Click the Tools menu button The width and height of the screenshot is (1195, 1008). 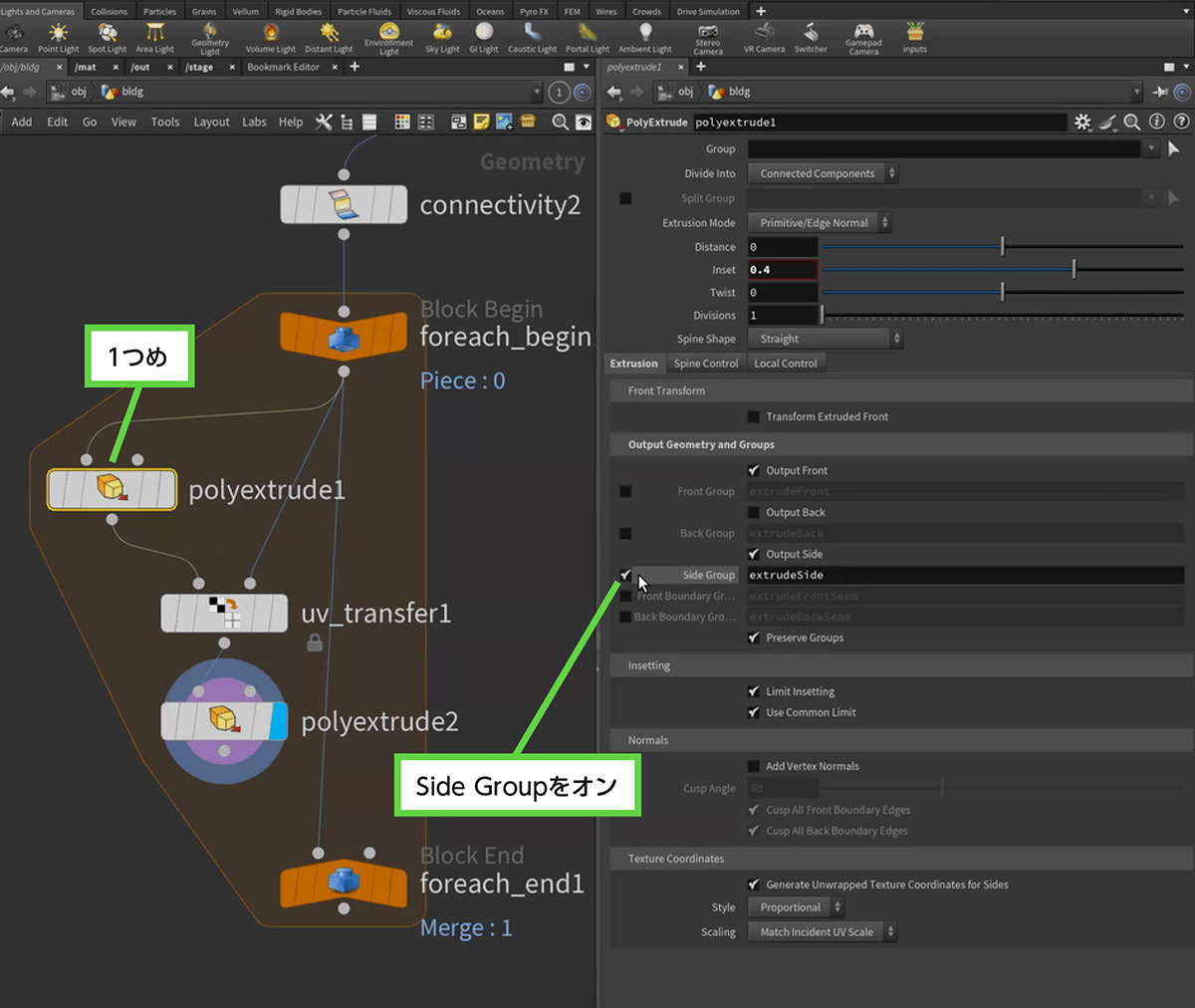tap(165, 122)
